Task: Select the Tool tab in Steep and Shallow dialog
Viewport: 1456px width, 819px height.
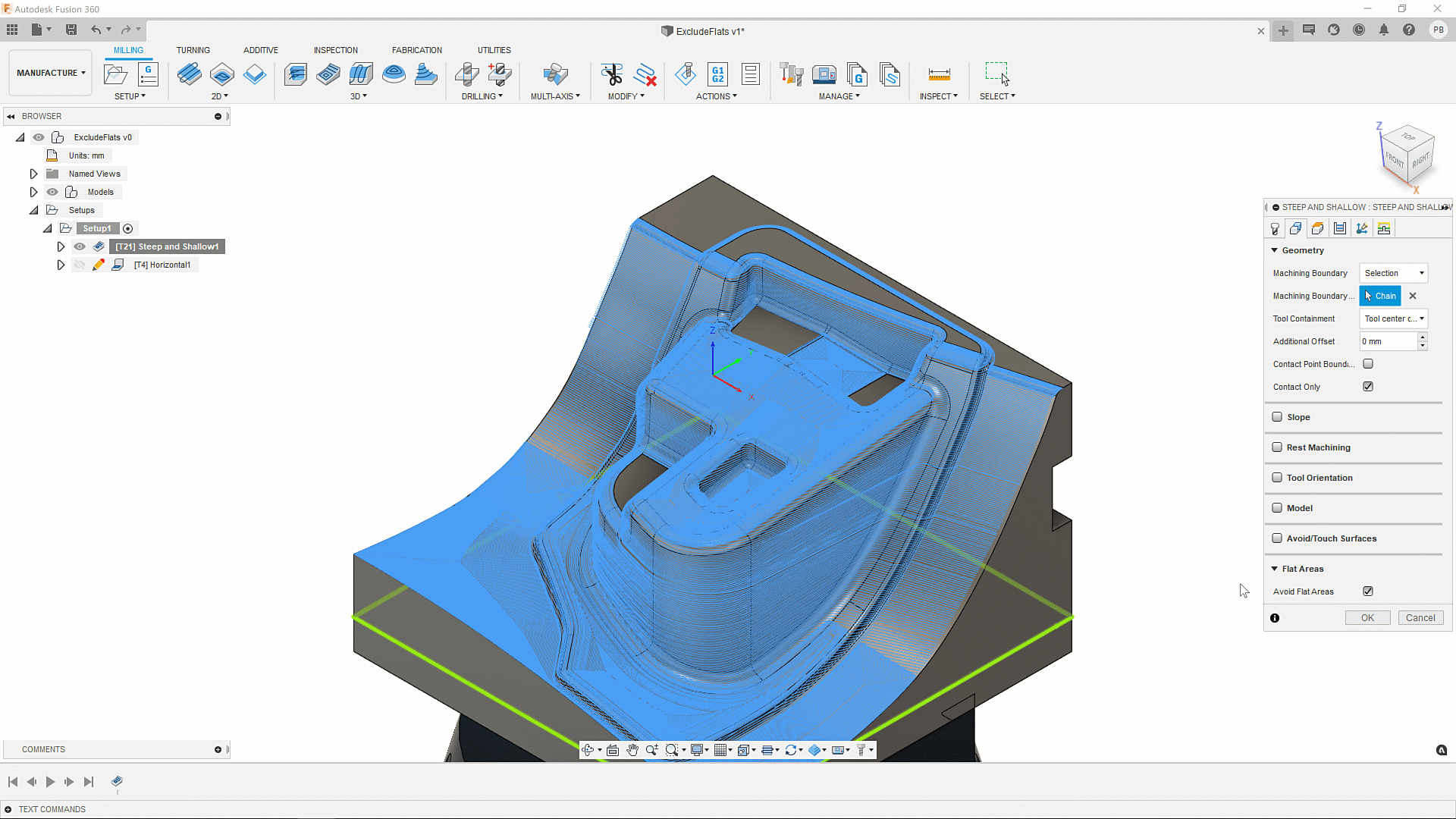Action: (1275, 228)
